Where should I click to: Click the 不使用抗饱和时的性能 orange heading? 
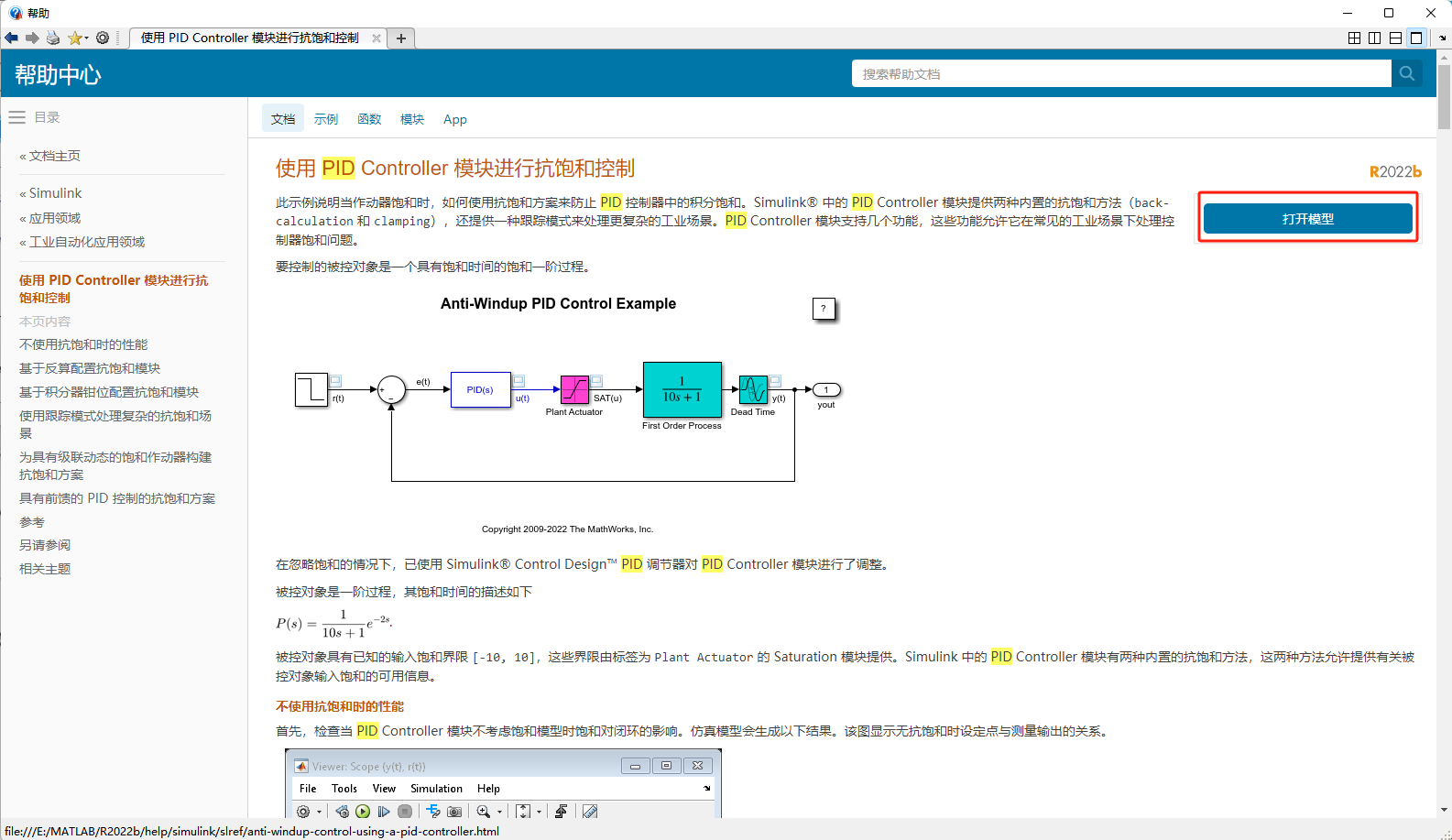(340, 706)
